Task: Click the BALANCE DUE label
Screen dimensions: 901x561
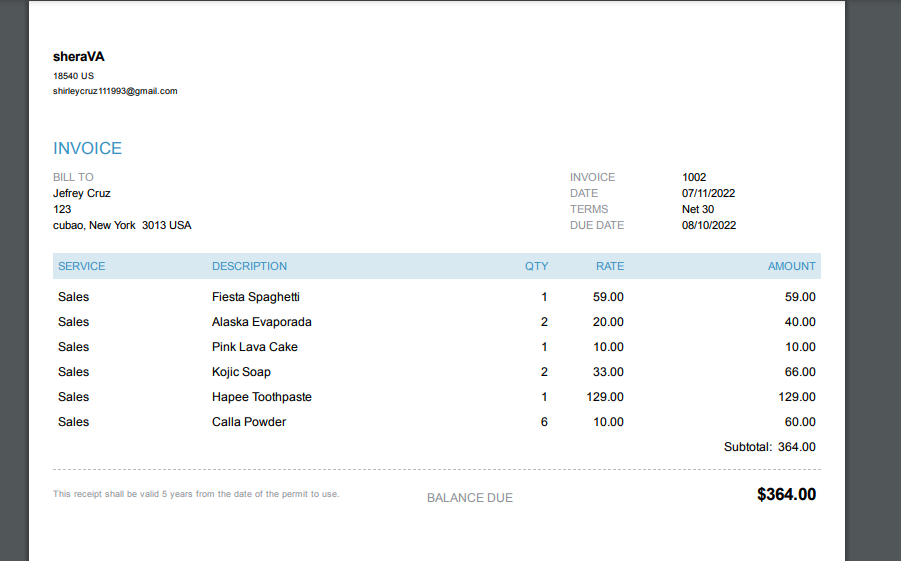Action: (x=469, y=498)
